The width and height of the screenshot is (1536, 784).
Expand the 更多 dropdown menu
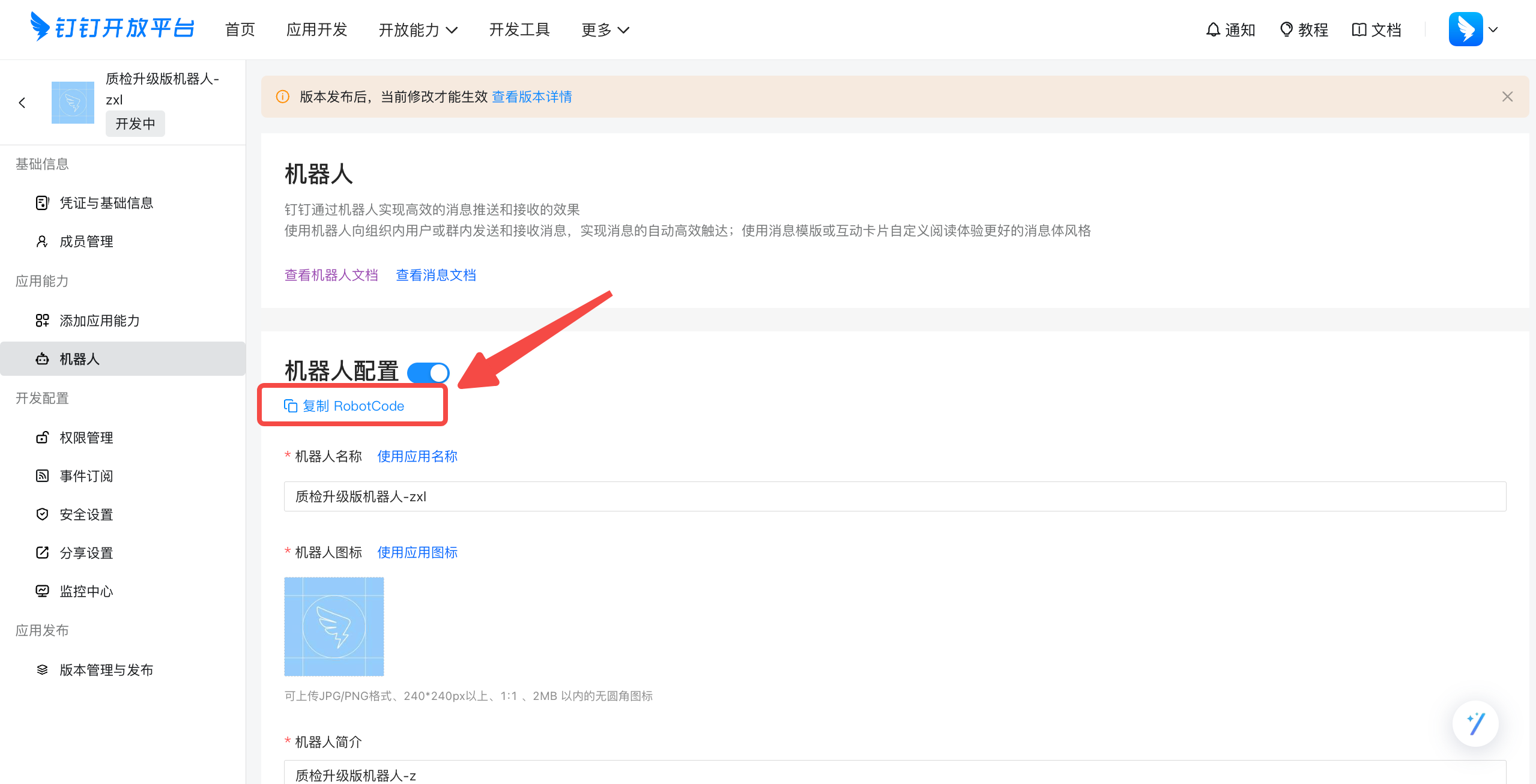[x=605, y=29]
